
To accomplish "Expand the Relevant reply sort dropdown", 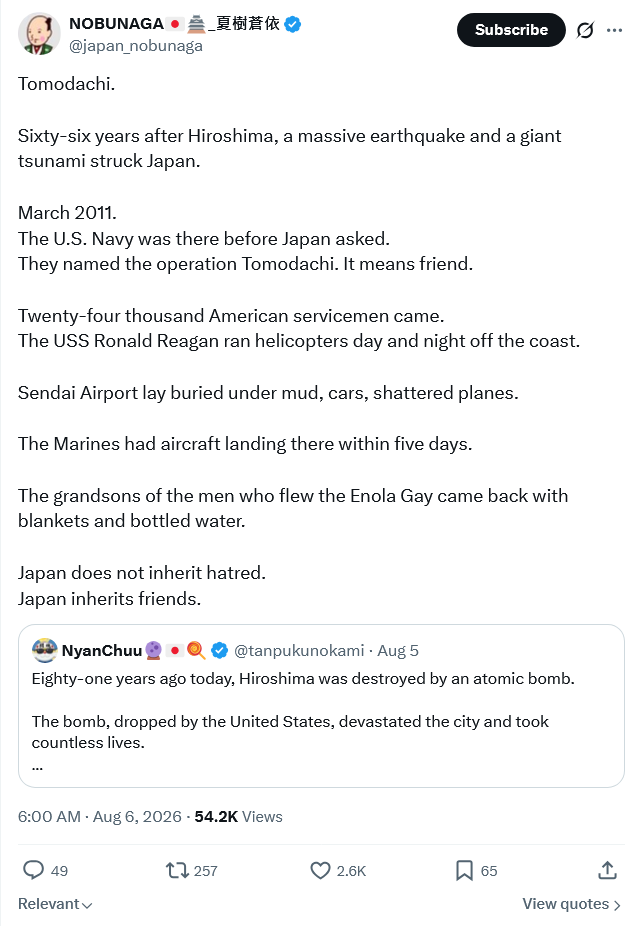I will tap(55, 904).
